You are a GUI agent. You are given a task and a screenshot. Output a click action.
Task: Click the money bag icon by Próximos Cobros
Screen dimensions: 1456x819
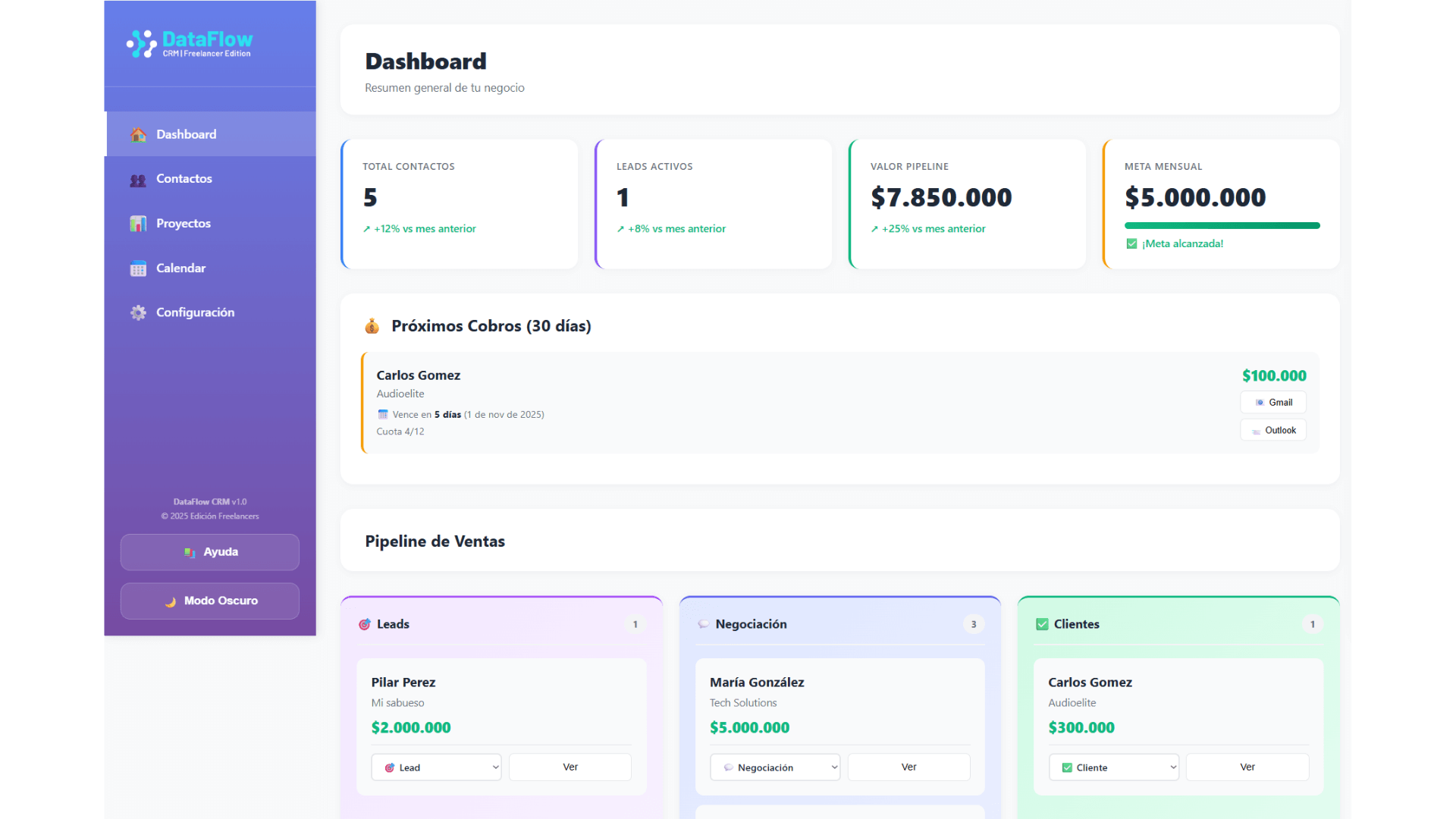(x=372, y=326)
